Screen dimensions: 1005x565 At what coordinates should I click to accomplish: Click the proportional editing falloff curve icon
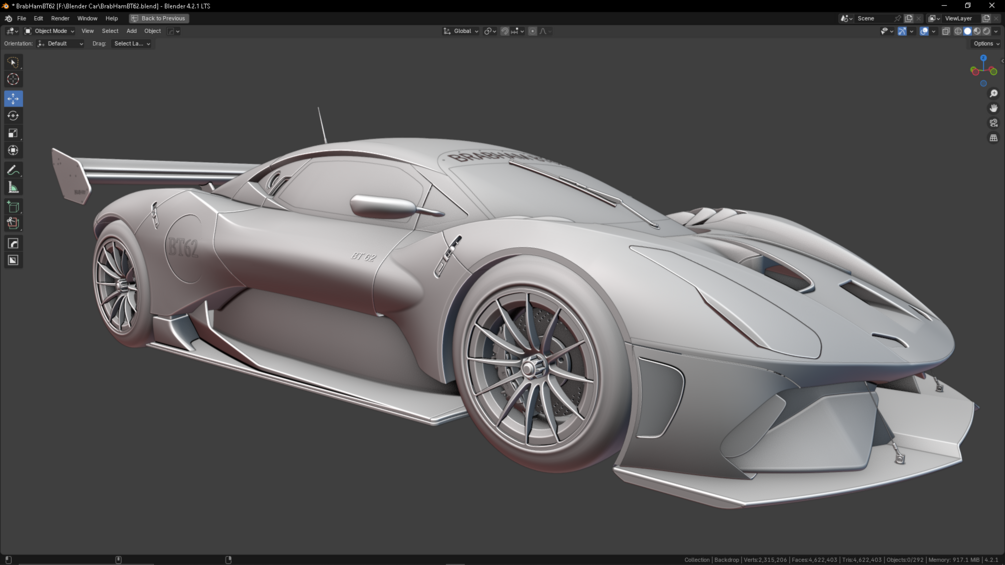point(544,31)
